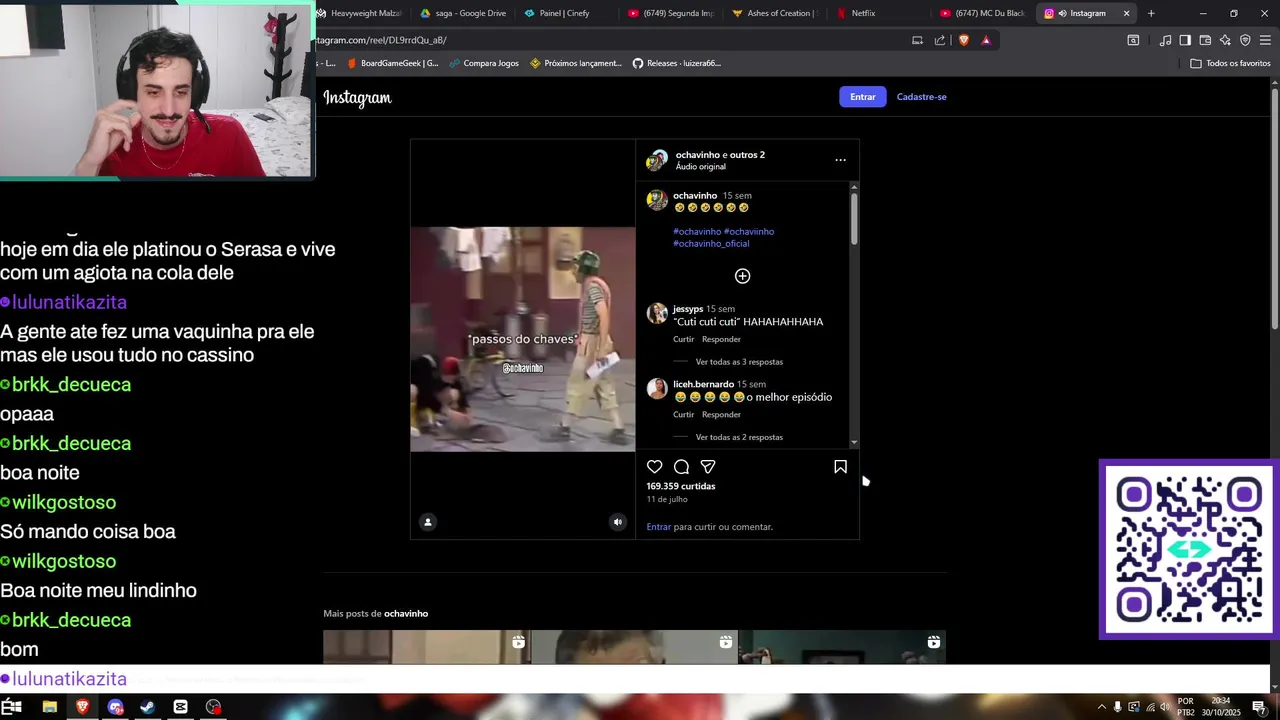
Task: Open the Próximos lançamentos bookmark
Action: (x=575, y=63)
